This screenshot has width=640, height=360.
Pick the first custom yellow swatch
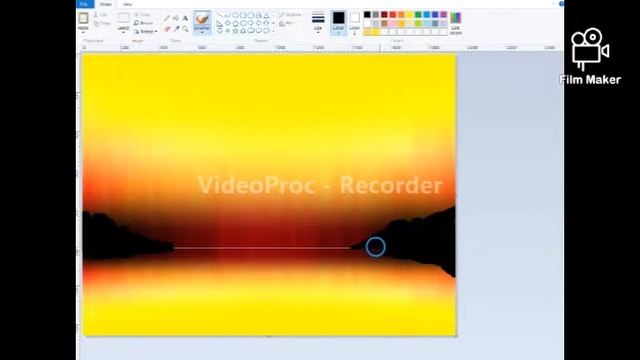pos(367,31)
